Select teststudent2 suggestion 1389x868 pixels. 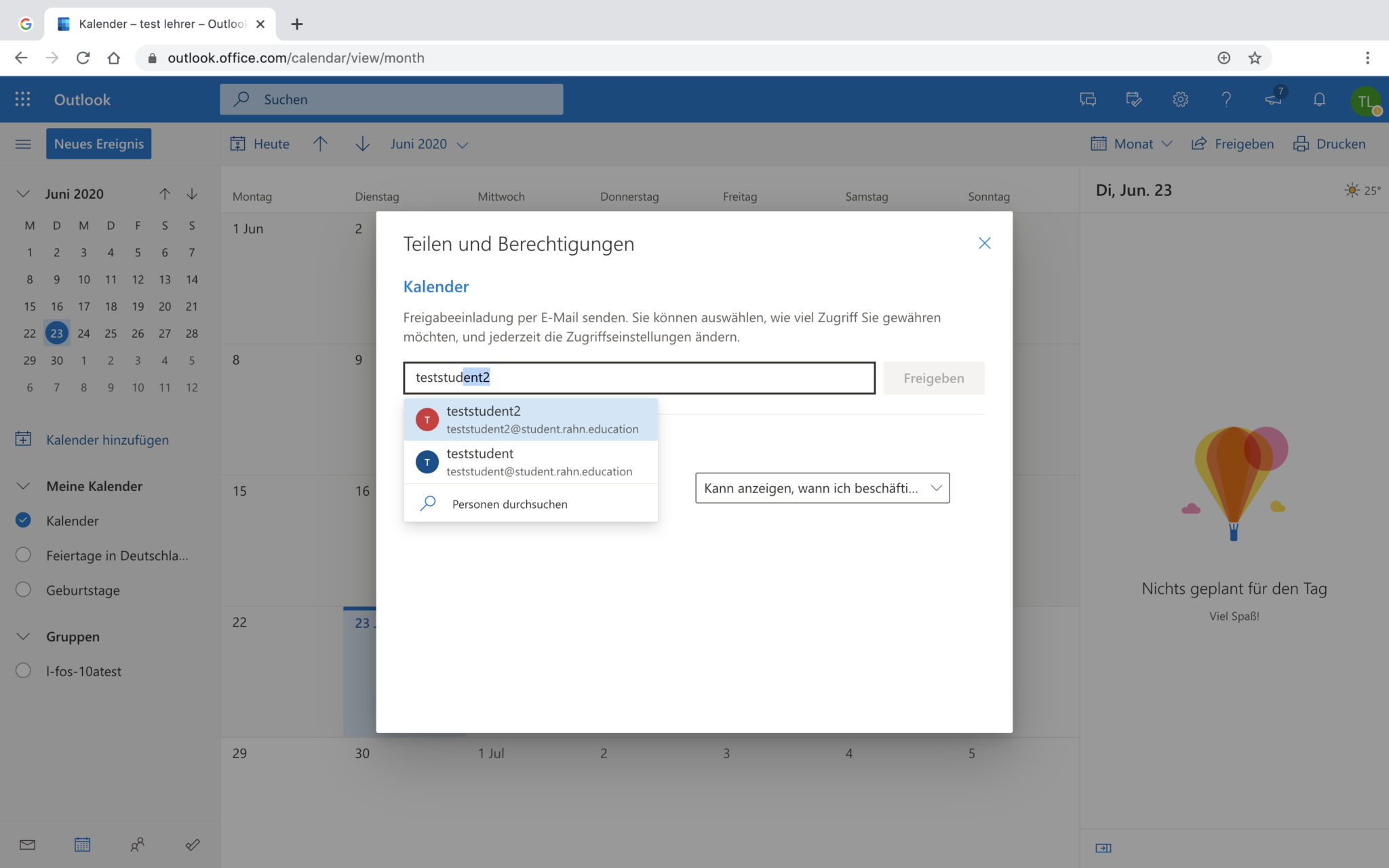click(530, 419)
